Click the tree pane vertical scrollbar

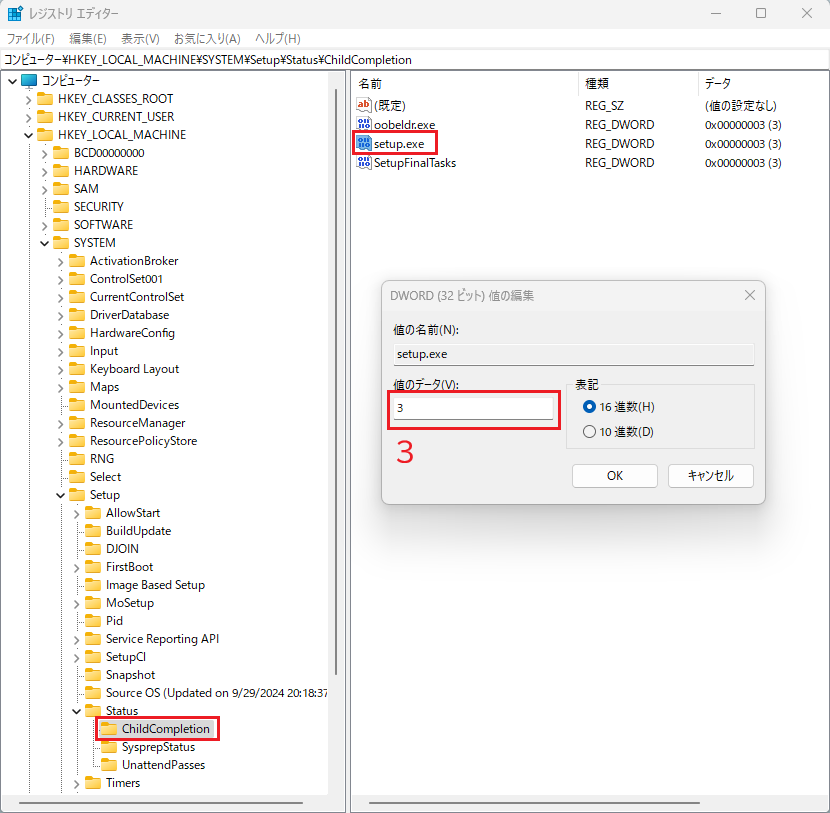[336, 381]
